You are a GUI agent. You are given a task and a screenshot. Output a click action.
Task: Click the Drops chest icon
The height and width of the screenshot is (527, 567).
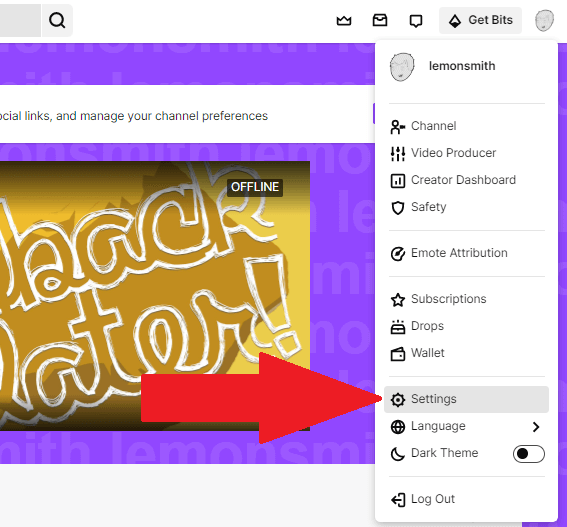[x=398, y=327]
